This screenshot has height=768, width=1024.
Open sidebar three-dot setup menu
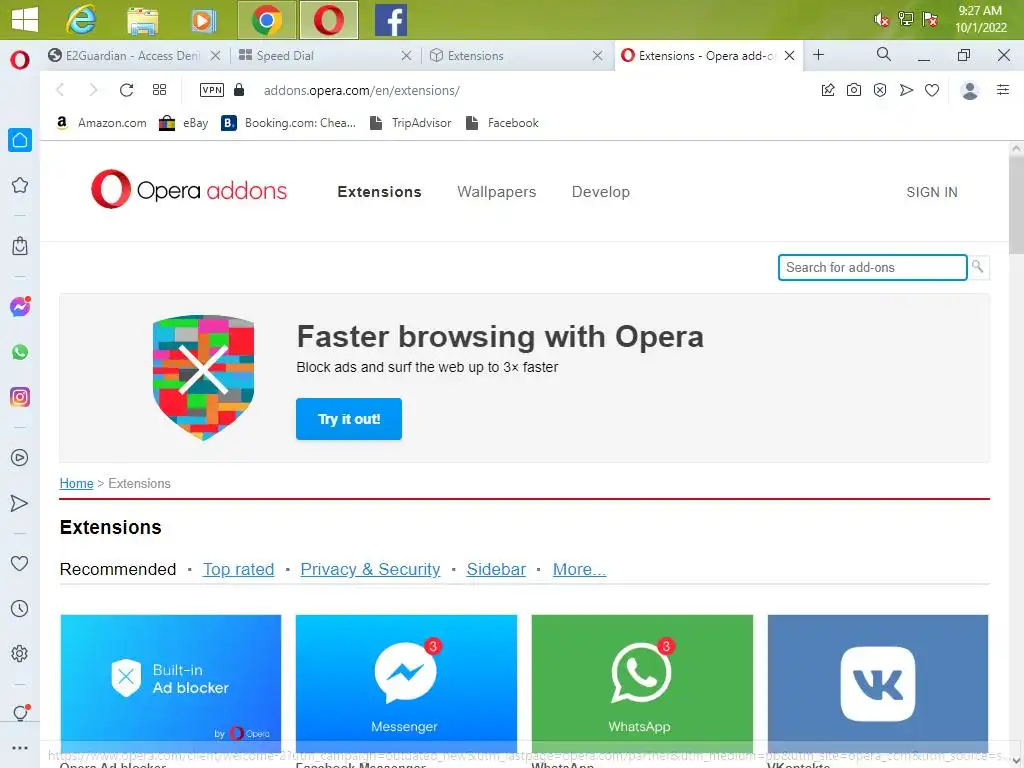coord(20,748)
